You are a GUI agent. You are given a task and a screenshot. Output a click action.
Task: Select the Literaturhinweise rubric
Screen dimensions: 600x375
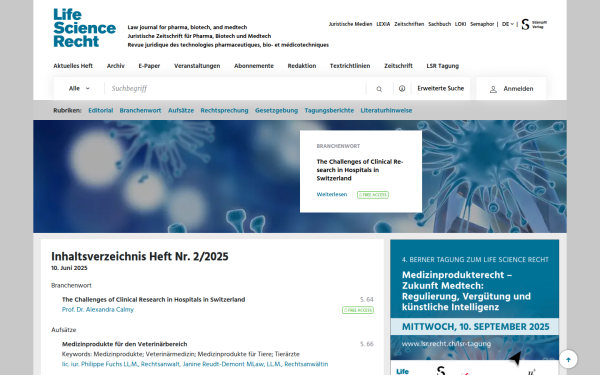point(386,110)
